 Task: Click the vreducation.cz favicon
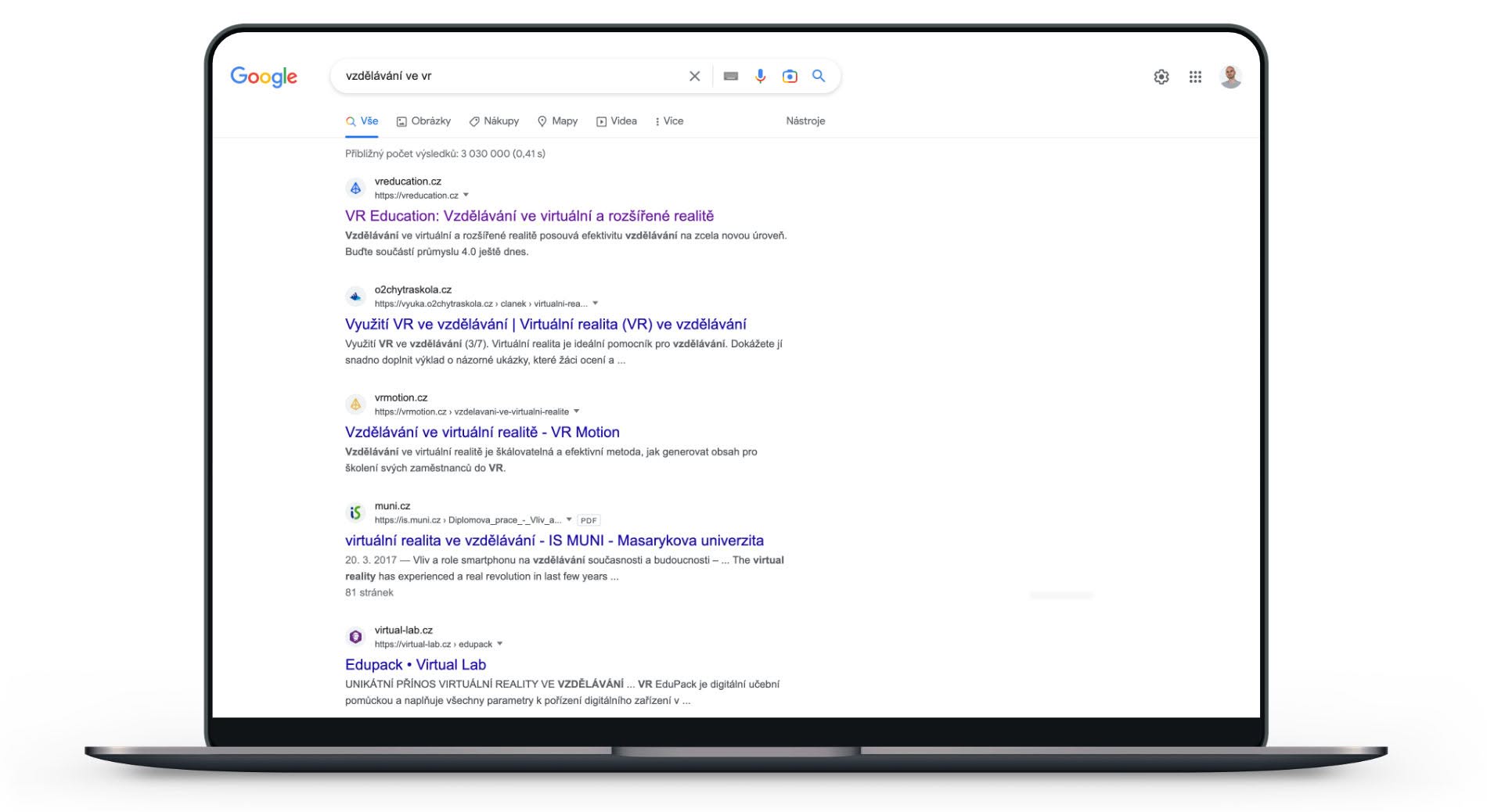[355, 189]
